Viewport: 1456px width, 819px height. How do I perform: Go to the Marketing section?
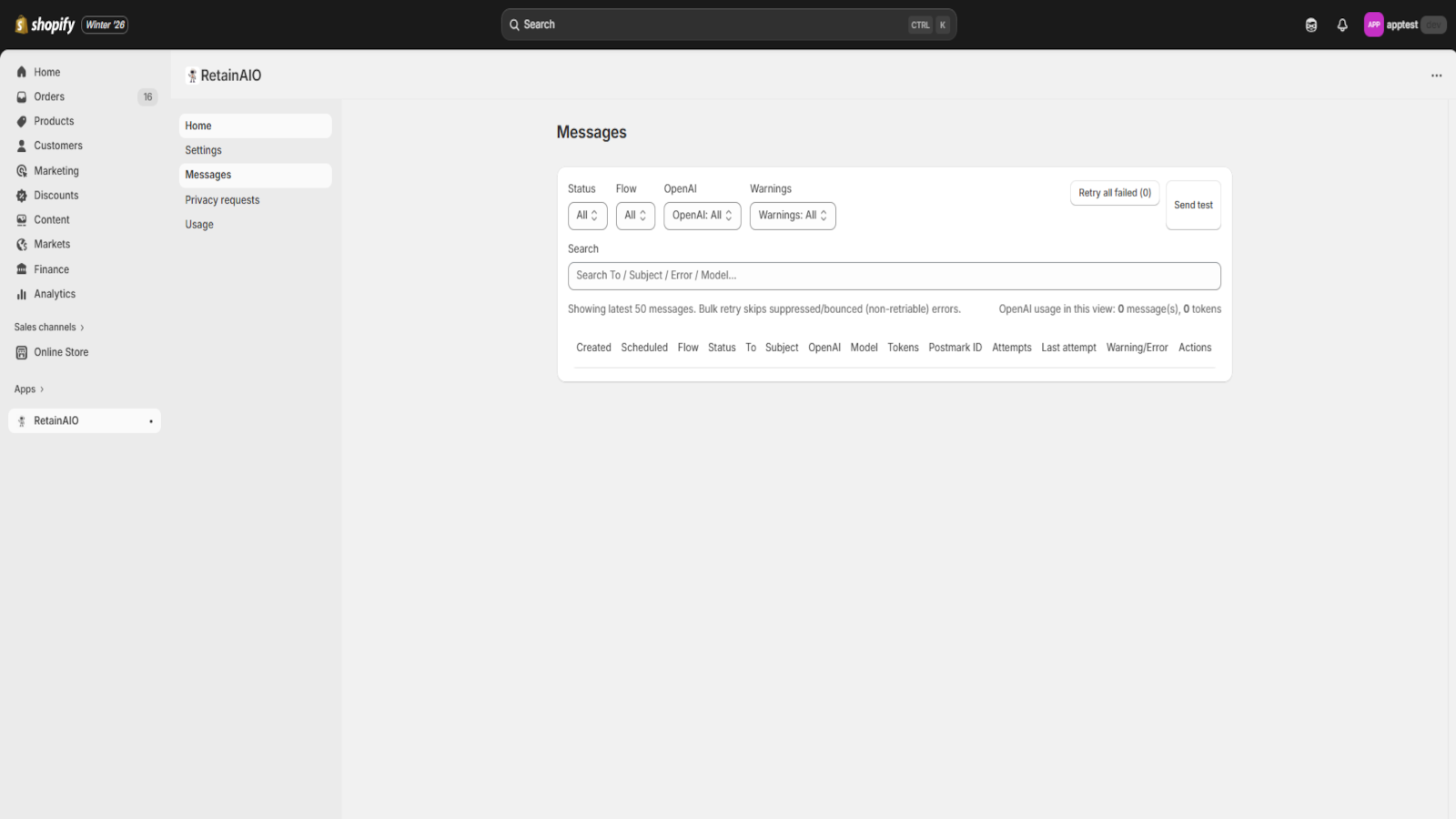pyautogui.click(x=58, y=170)
